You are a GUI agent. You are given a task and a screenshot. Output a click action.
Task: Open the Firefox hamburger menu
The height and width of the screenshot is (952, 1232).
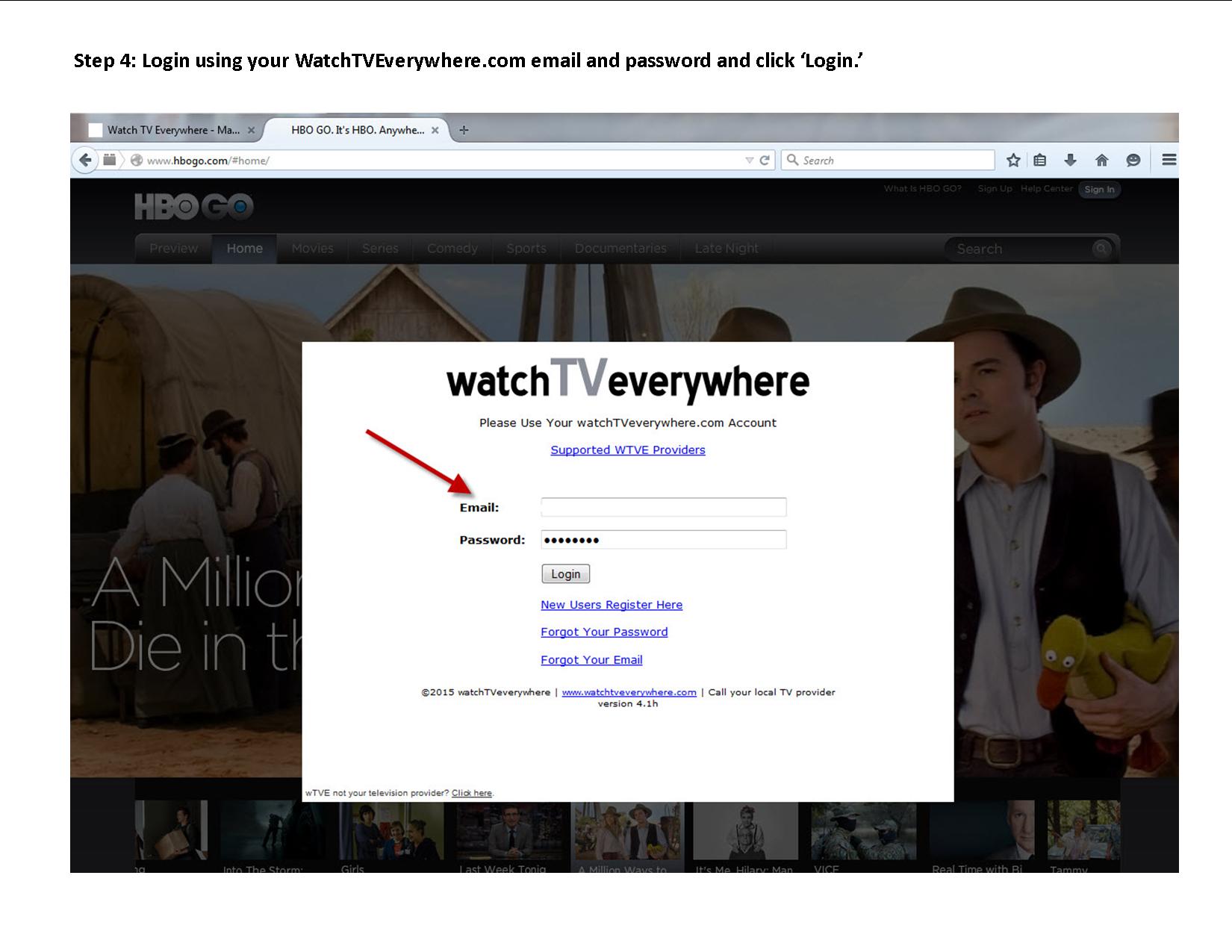pos(1169,160)
